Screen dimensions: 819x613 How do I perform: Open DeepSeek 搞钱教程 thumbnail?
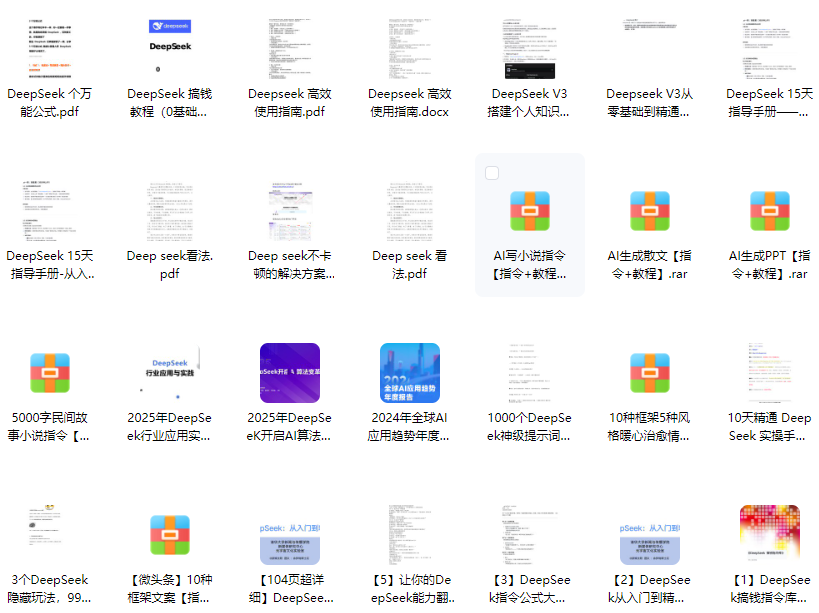(x=170, y=49)
